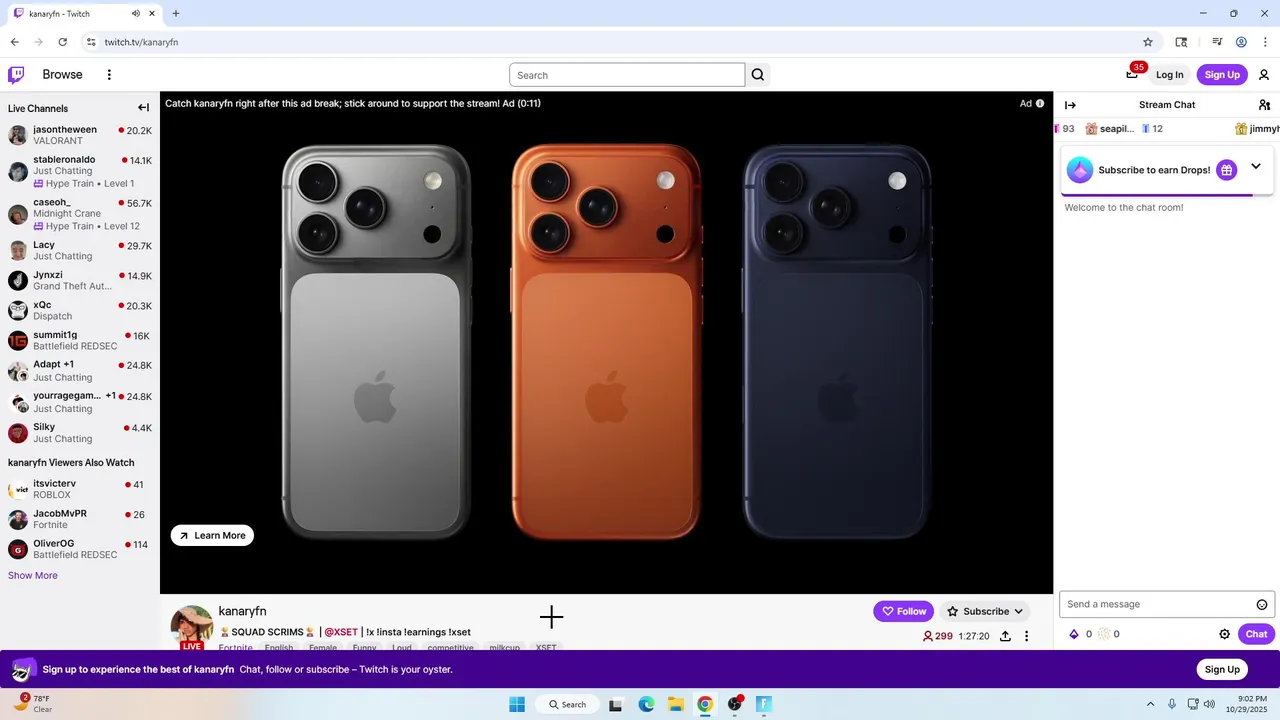This screenshot has height=720, width=1280.
Task: Follow kanaryfn with the Follow button
Action: pos(904,611)
